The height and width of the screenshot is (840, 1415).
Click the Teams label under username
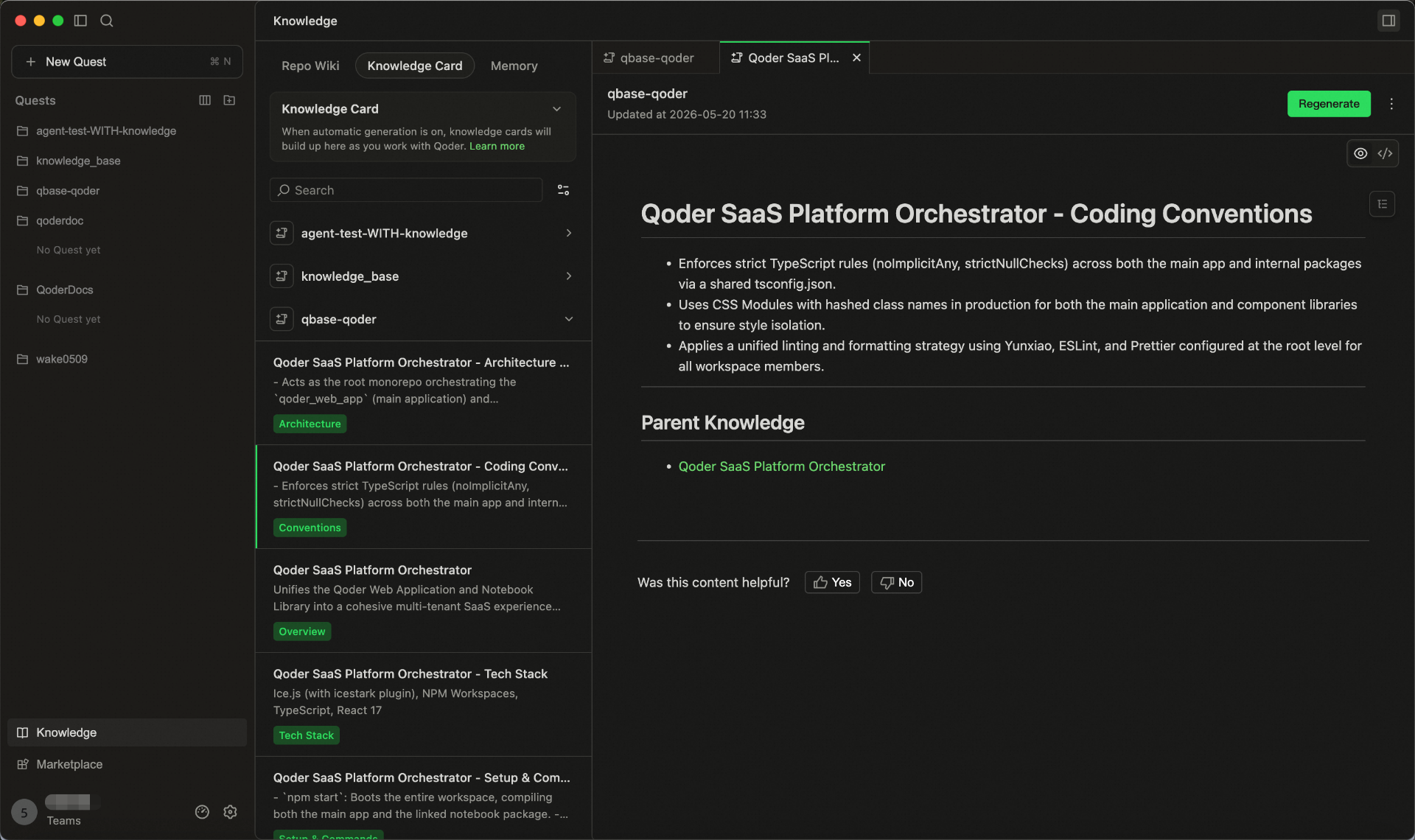(63, 821)
